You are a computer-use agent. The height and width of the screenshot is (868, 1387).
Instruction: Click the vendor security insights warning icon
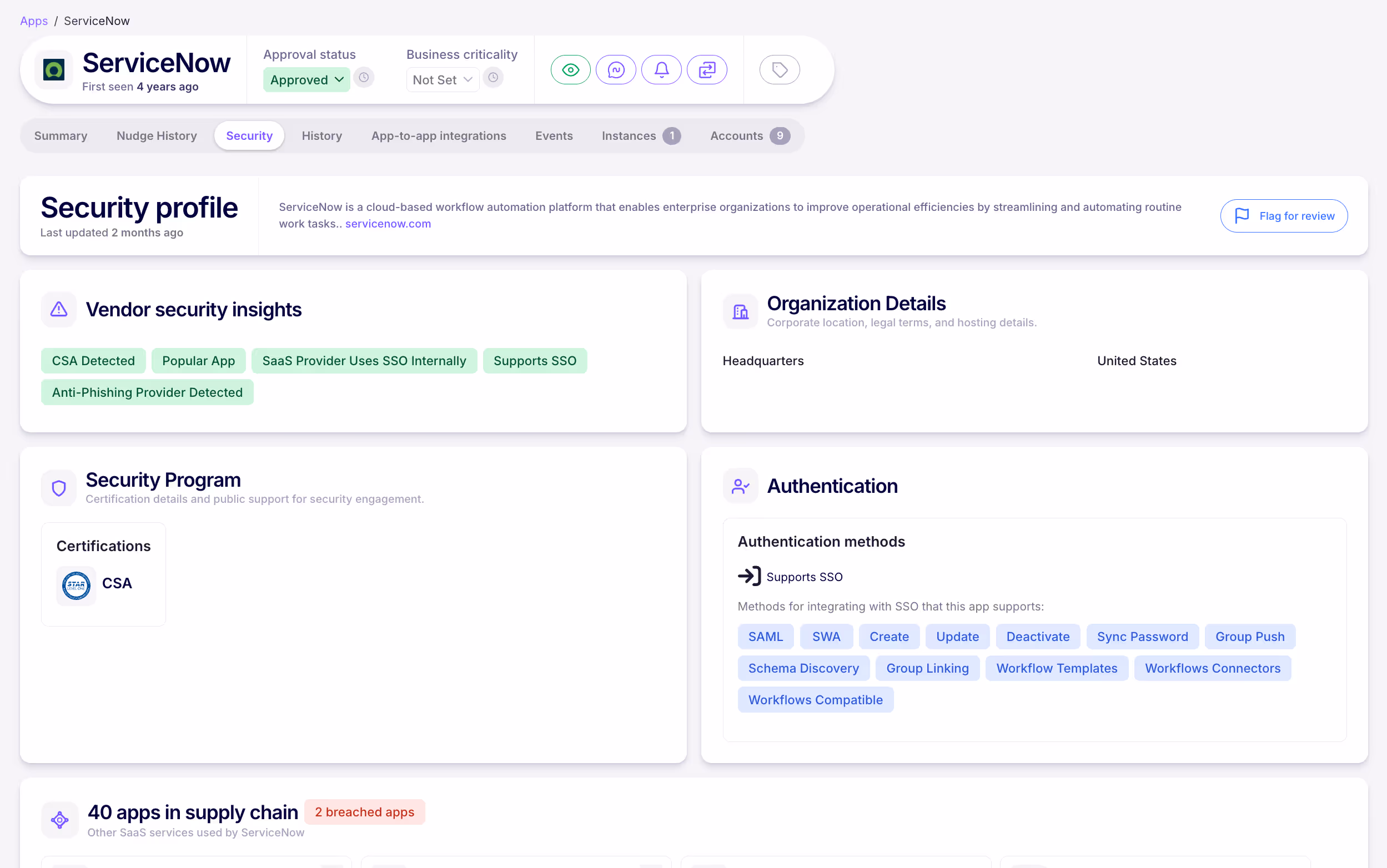[59, 310]
